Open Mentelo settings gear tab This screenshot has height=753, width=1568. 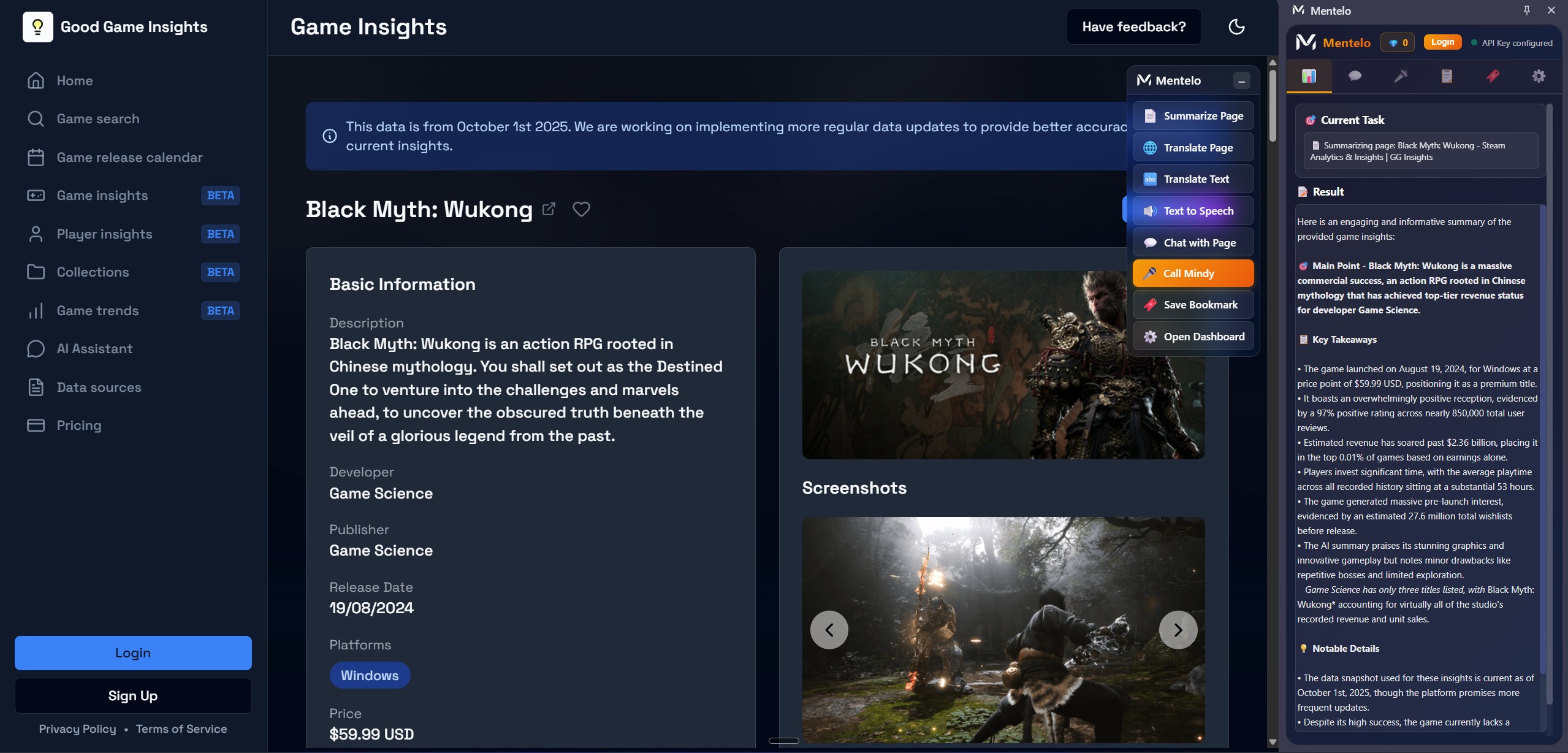click(x=1538, y=76)
